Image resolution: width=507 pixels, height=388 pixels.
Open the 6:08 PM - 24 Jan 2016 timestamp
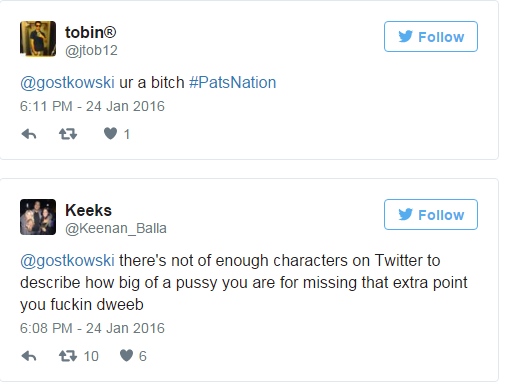(92, 329)
